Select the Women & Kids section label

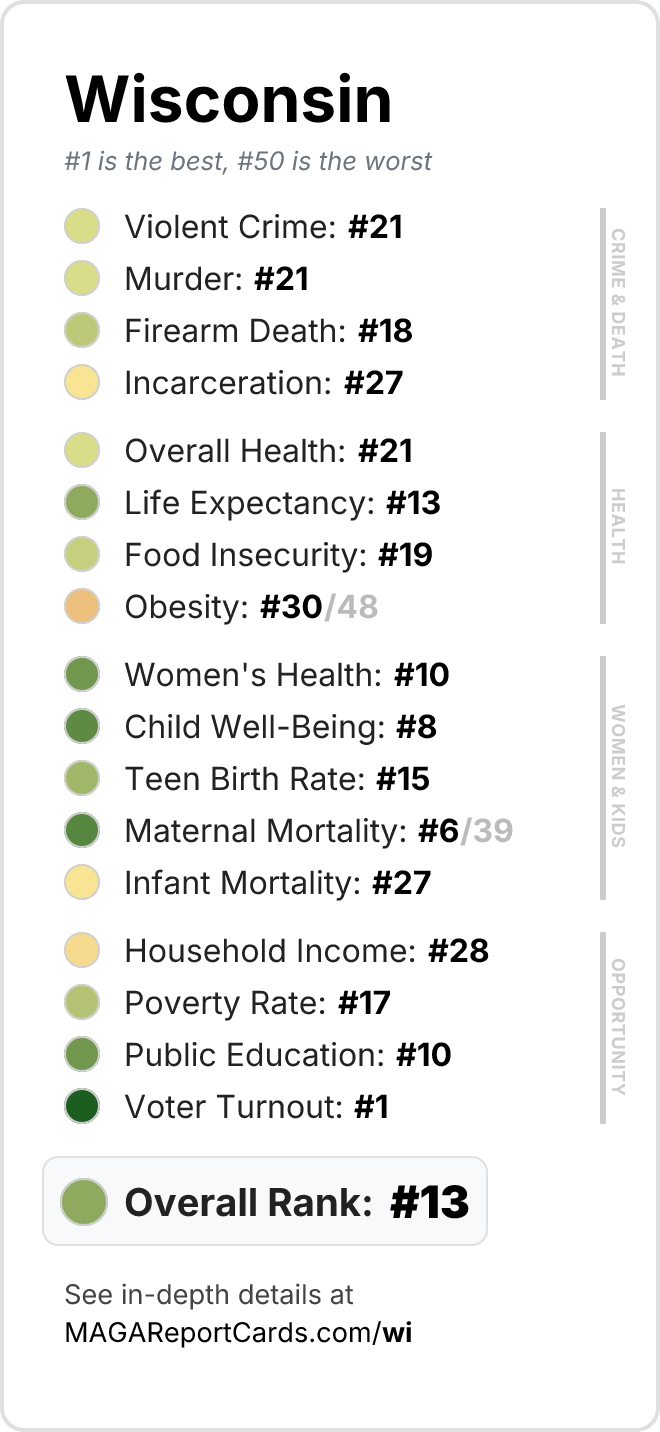[x=618, y=777]
